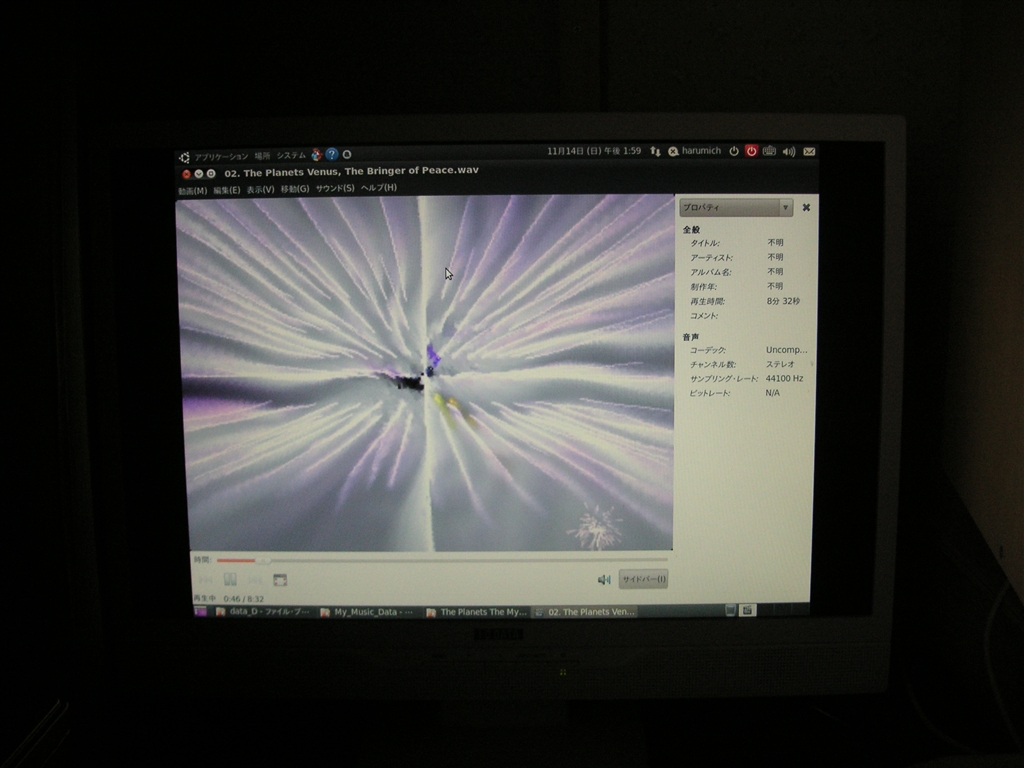Screen dimensions: 1024x768
Task: Open the 動画(M) menu
Action: (x=192, y=191)
